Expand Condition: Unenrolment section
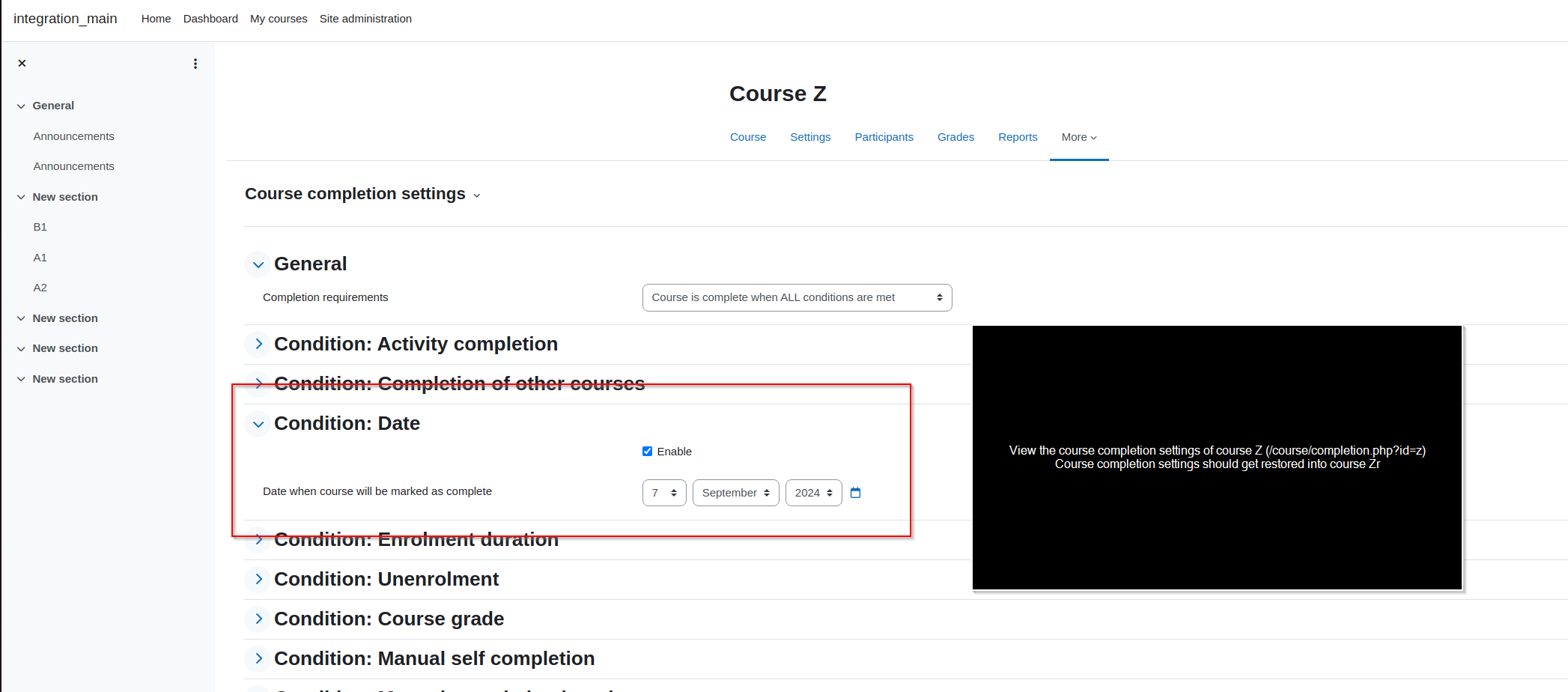Screen dimensions: 1568x692 [258, 579]
